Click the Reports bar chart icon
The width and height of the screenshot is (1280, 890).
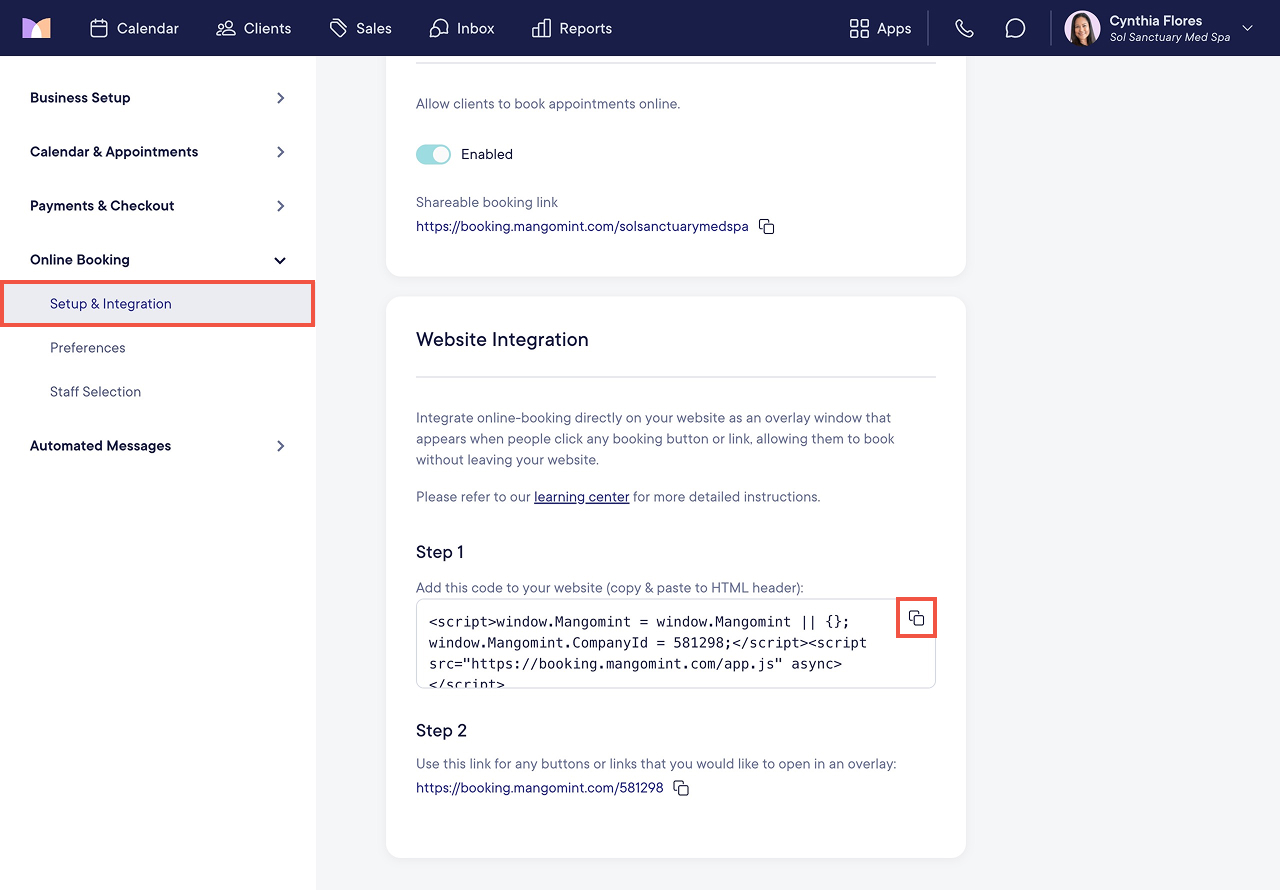coord(542,28)
